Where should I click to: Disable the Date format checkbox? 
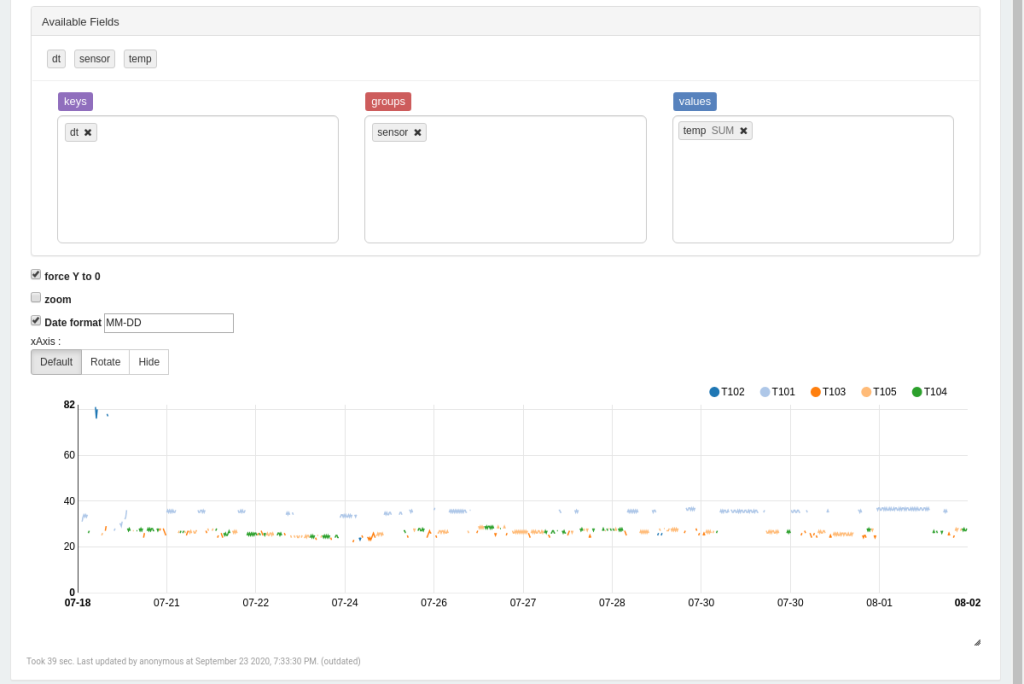pyautogui.click(x=36, y=321)
